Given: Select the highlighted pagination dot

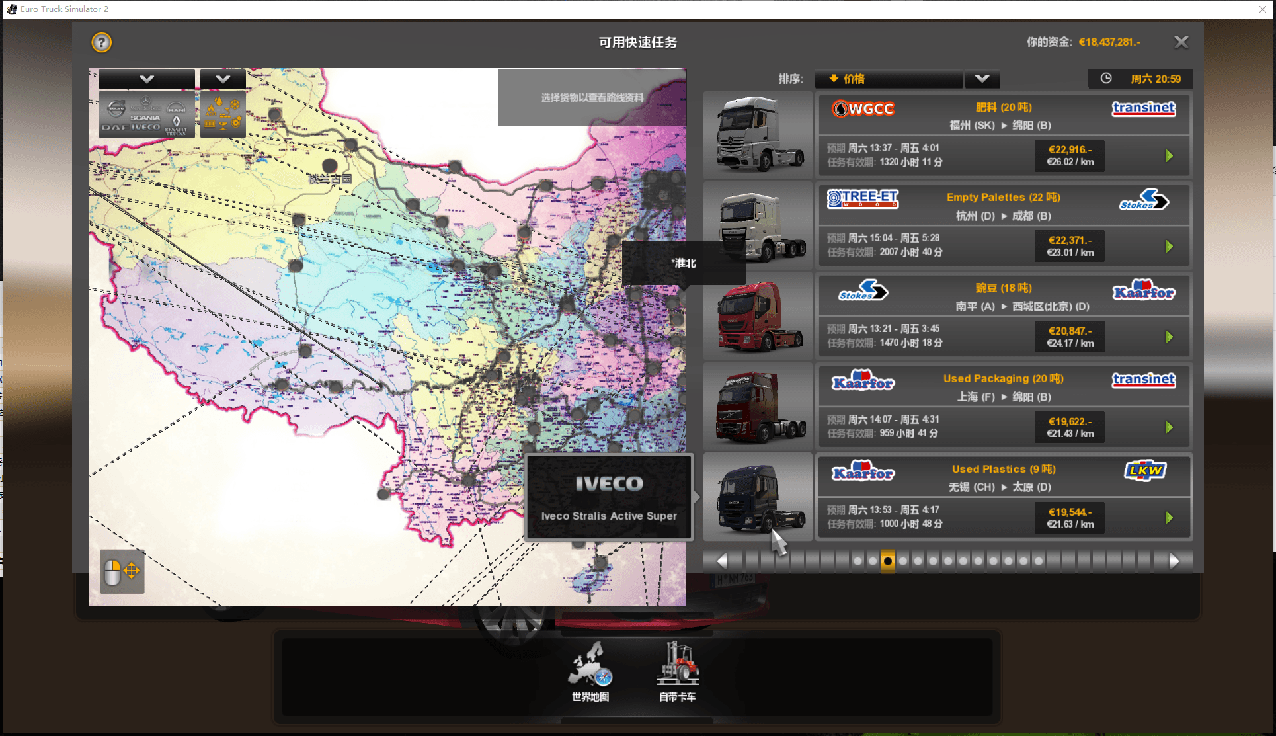Looking at the screenshot, I should pos(887,561).
